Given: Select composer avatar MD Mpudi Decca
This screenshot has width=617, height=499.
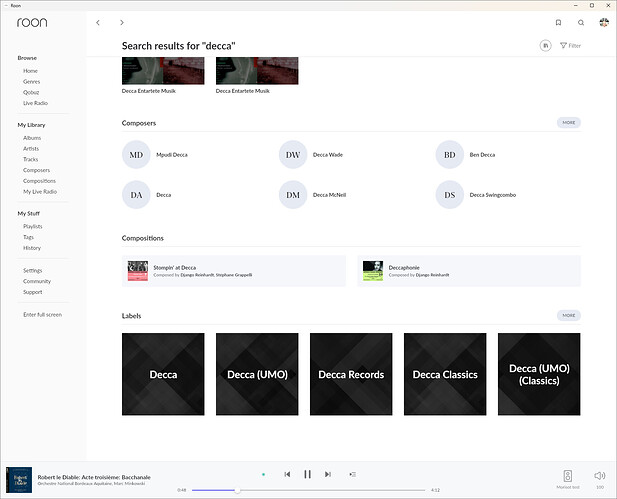Looking at the screenshot, I should pyautogui.click(x=136, y=155).
